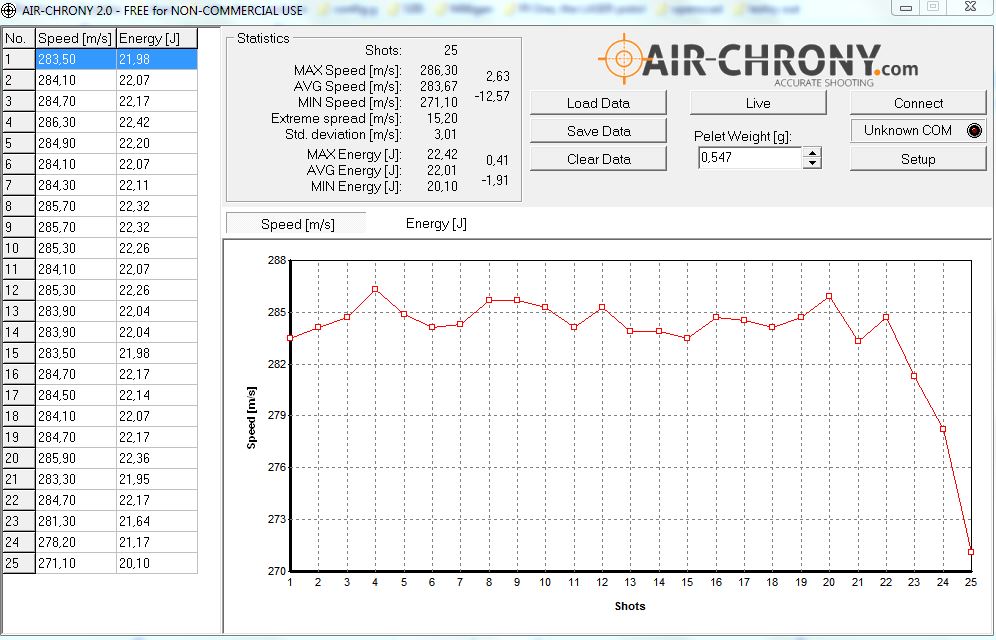This screenshot has height=640, width=996.
Task: Click row number 13 in the table
Action: click(19, 310)
